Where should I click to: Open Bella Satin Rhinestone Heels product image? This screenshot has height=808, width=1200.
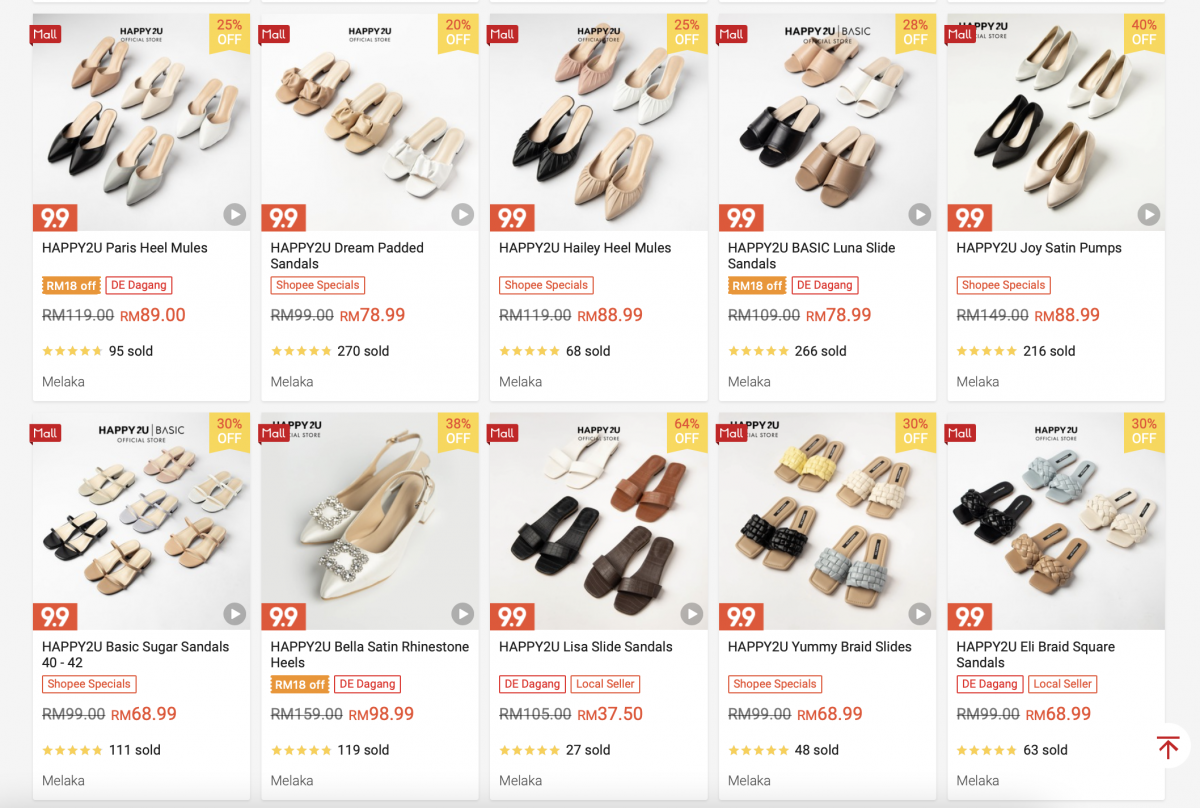(370, 520)
